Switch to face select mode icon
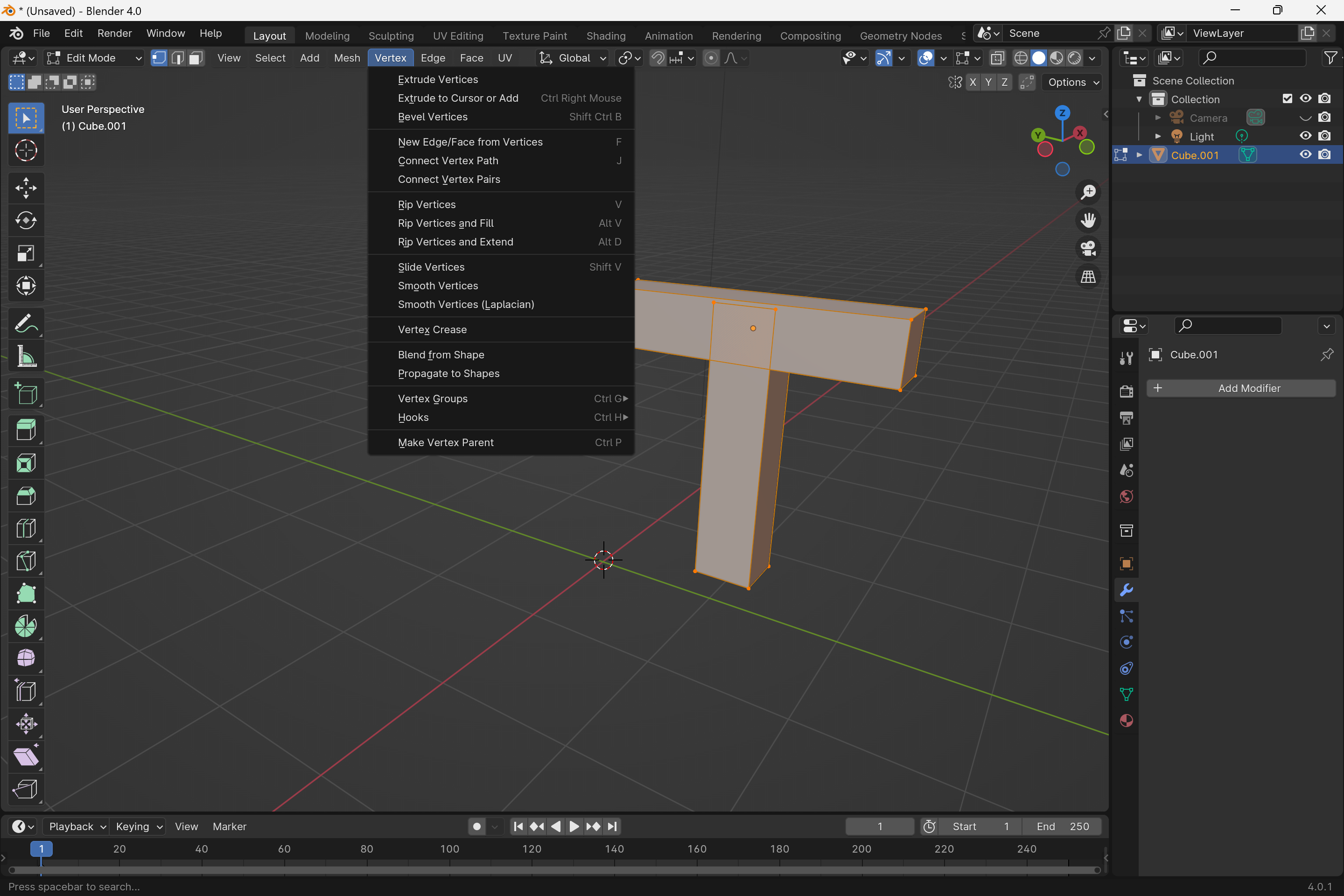The image size is (1344, 896). tap(196, 58)
